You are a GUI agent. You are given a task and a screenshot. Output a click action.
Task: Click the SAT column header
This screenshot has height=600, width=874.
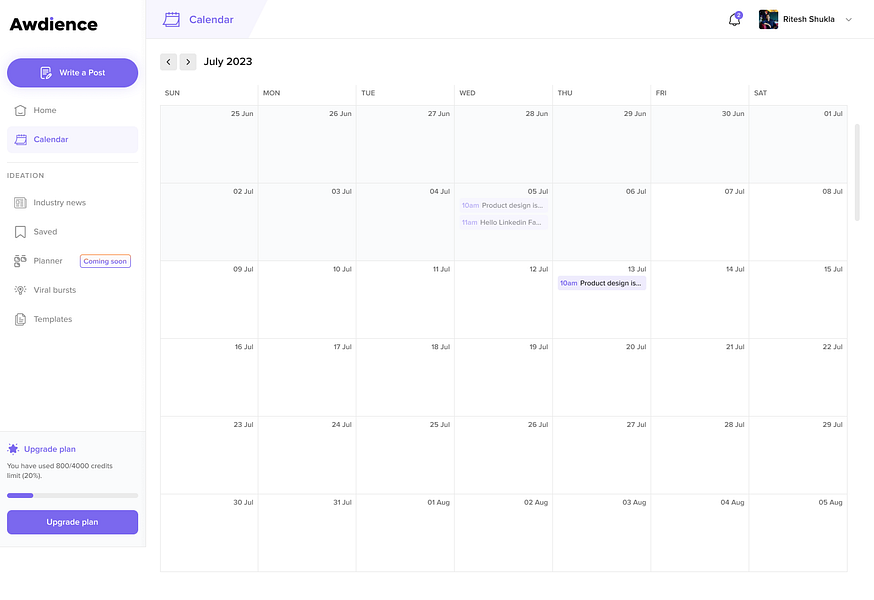click(760, 93)
